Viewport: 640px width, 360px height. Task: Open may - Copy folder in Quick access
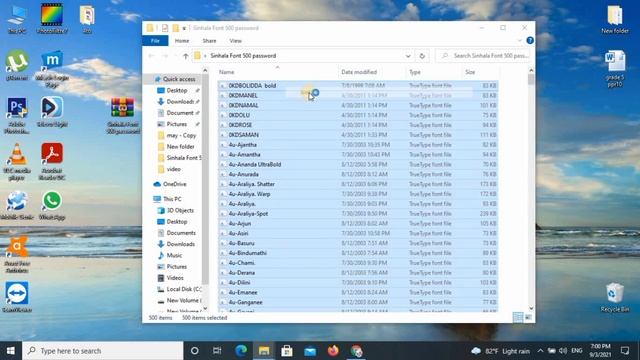tap(181, 135)
